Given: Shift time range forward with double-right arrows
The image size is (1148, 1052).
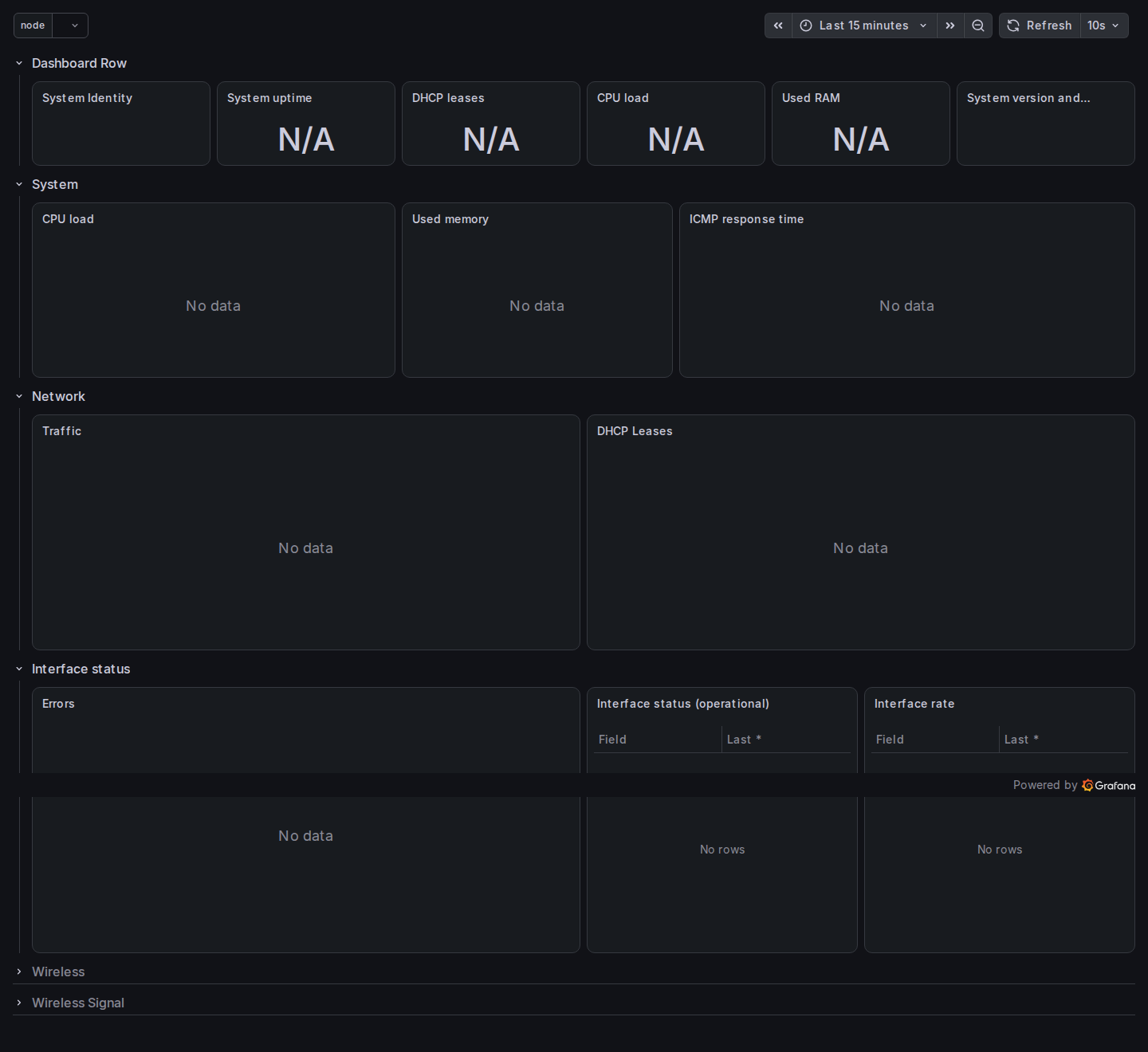Looking at the screenshot, I should coord(950,26).
